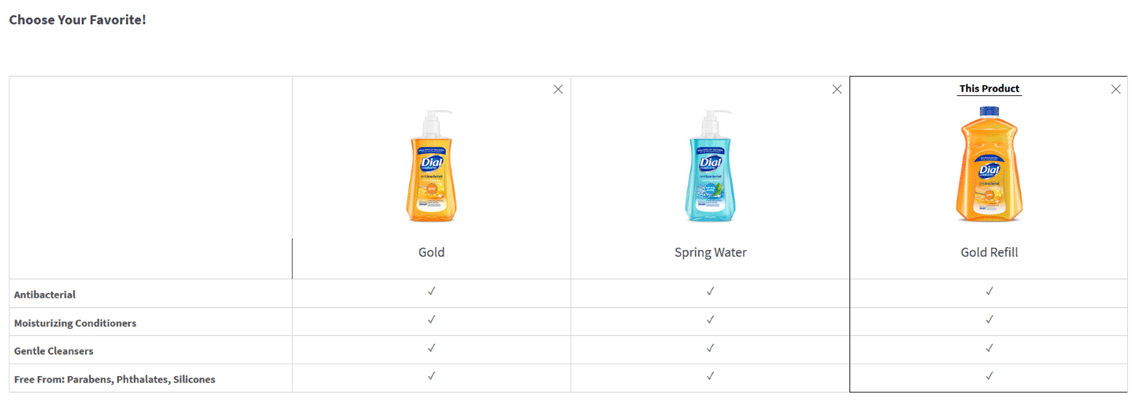Click Moisturizing Conditioners checkmark for Gold
Screen dimensions: 1145x404
(432, 320)
